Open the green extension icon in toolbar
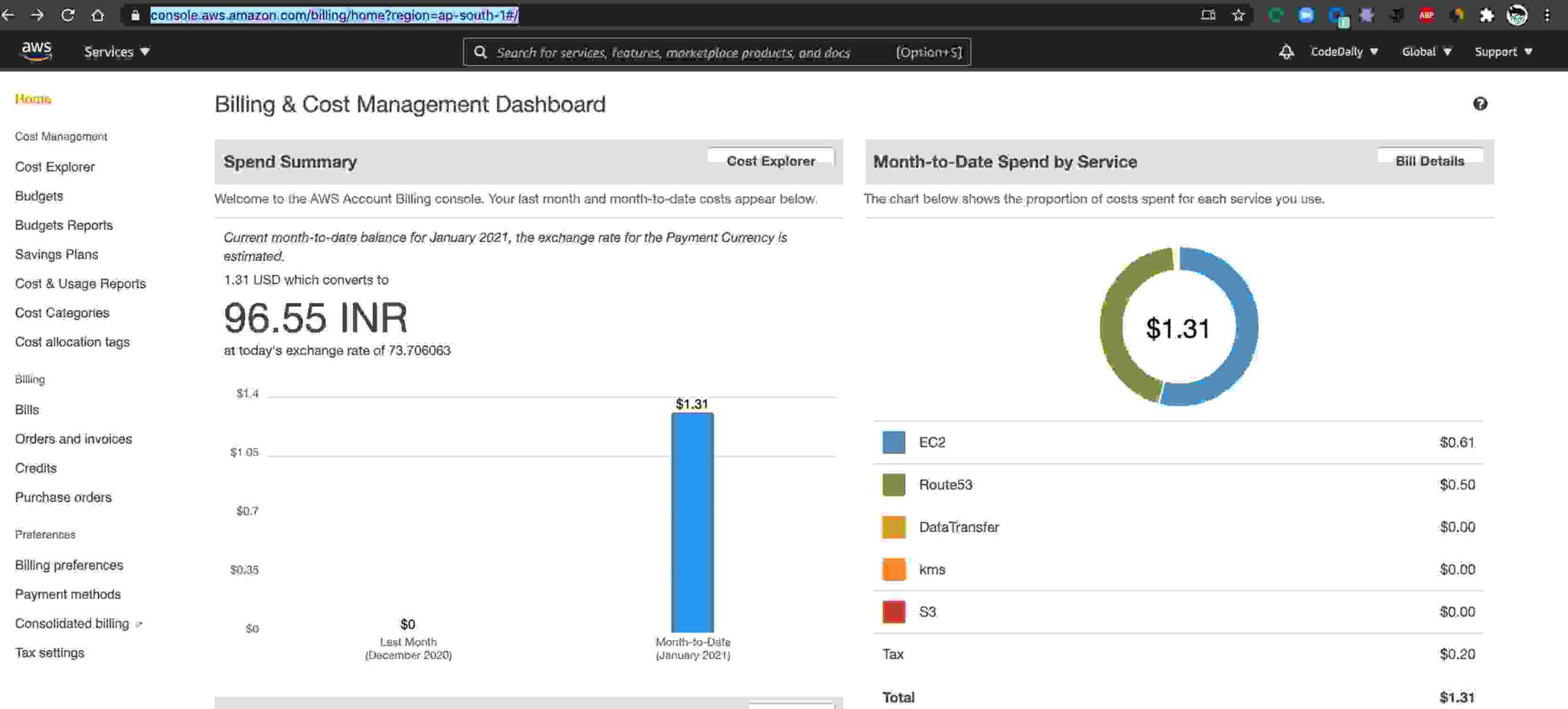This screenshot has width=1568, height=709. click(1276, 15)
